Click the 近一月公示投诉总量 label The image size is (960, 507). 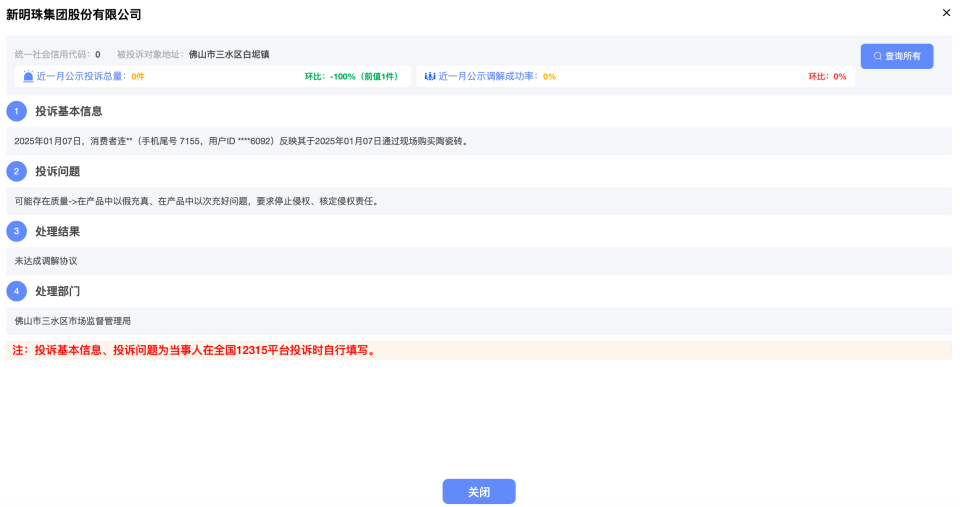[x=82, y=77]
